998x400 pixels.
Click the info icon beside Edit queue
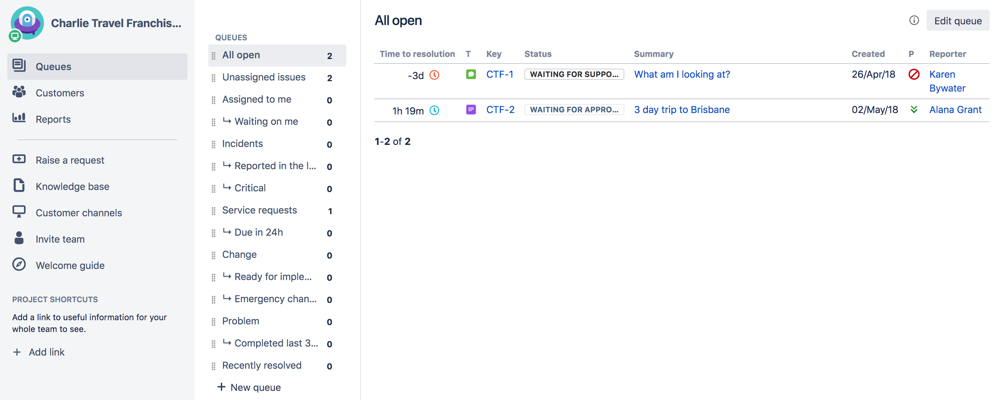pos(913,21)
